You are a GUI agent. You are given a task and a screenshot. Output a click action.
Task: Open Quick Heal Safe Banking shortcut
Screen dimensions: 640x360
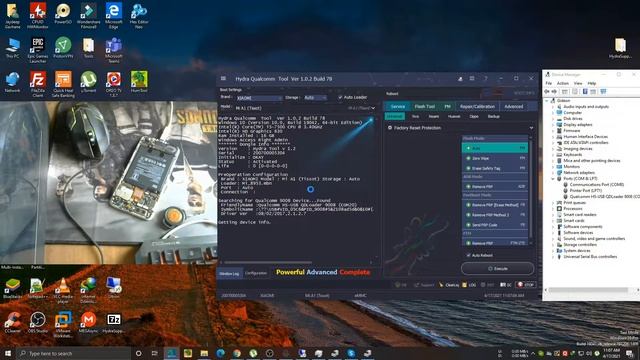coord(63,84)
